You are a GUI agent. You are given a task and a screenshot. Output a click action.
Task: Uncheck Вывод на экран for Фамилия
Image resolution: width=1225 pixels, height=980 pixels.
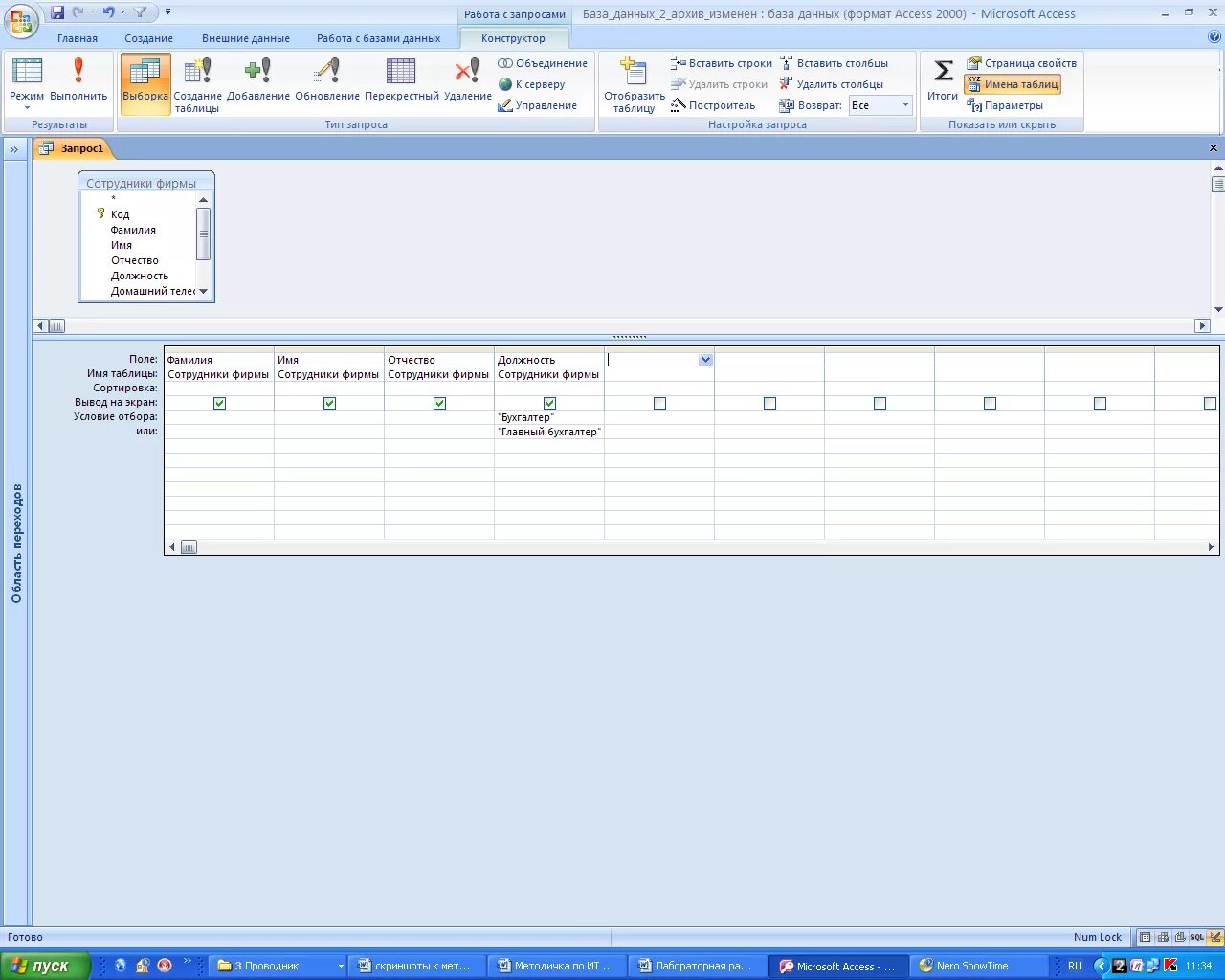219,403
